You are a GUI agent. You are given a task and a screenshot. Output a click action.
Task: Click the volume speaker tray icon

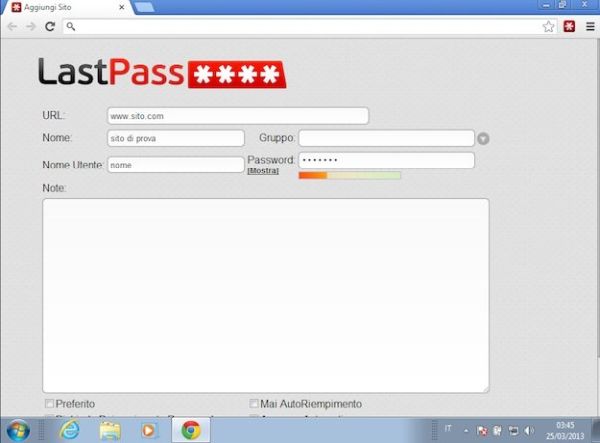pos(529,431)
